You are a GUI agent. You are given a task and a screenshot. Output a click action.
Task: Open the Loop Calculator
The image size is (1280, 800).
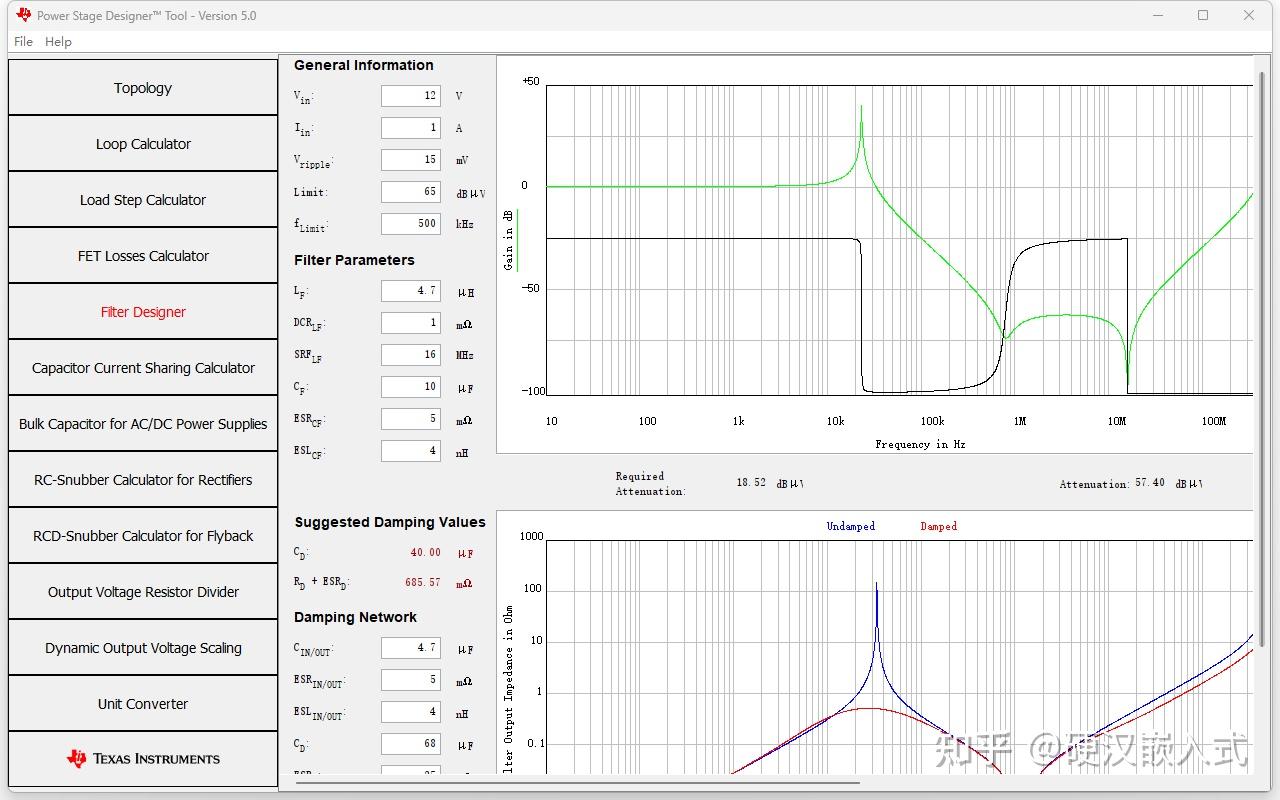click(x=143, y=144)
